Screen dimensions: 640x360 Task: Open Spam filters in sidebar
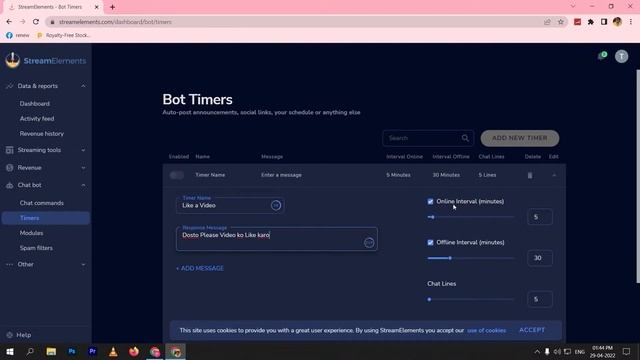click(36, 248)
